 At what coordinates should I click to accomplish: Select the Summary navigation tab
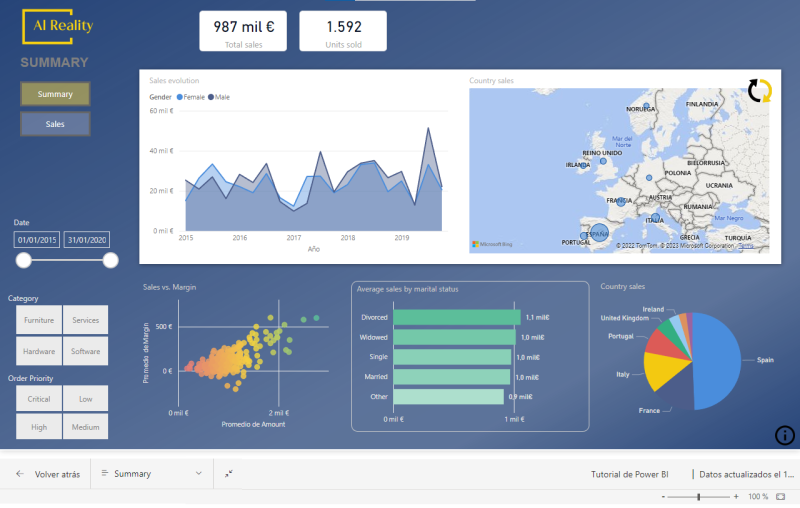(55, 94)
